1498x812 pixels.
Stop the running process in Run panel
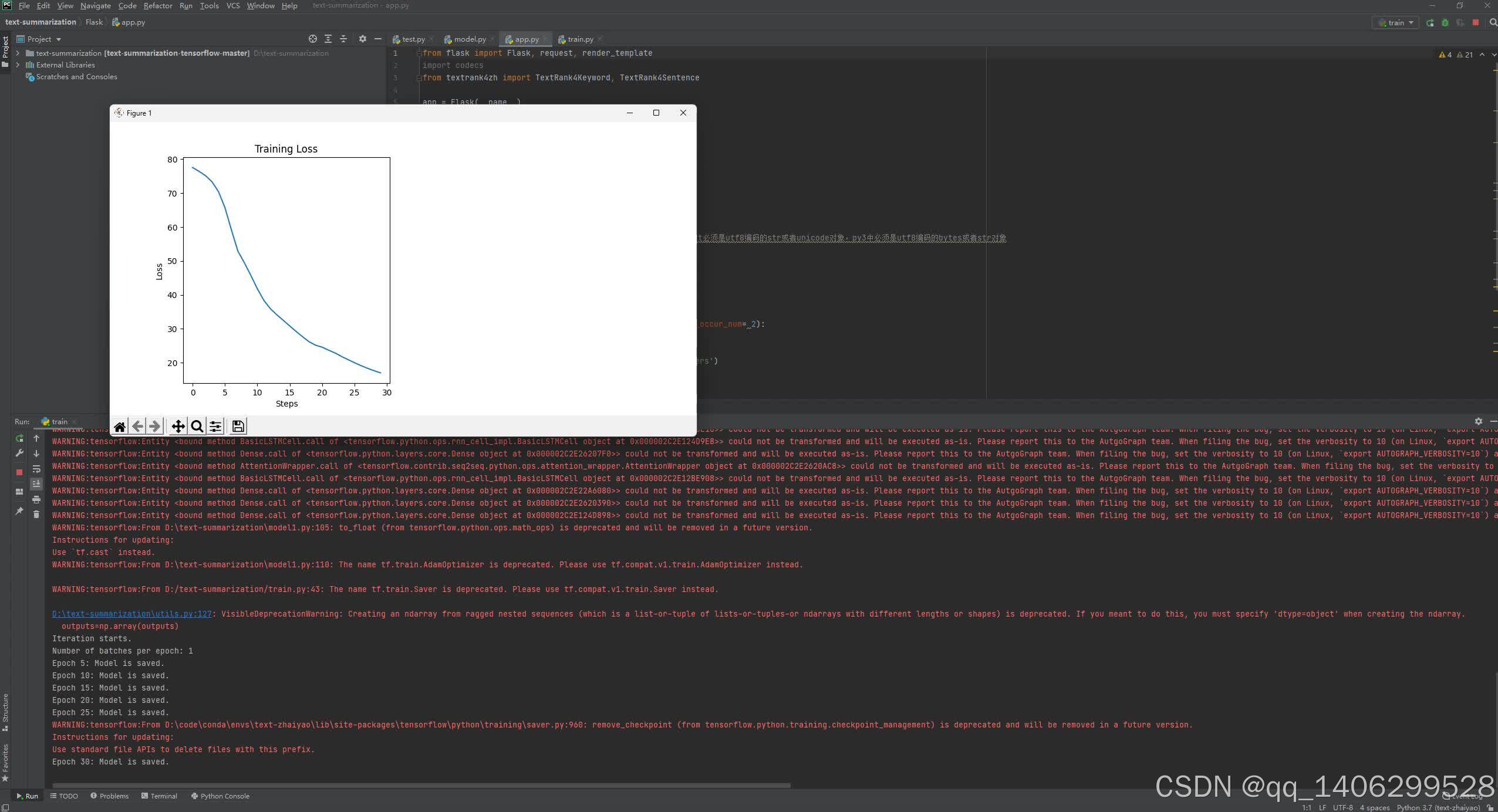point(19,472)
